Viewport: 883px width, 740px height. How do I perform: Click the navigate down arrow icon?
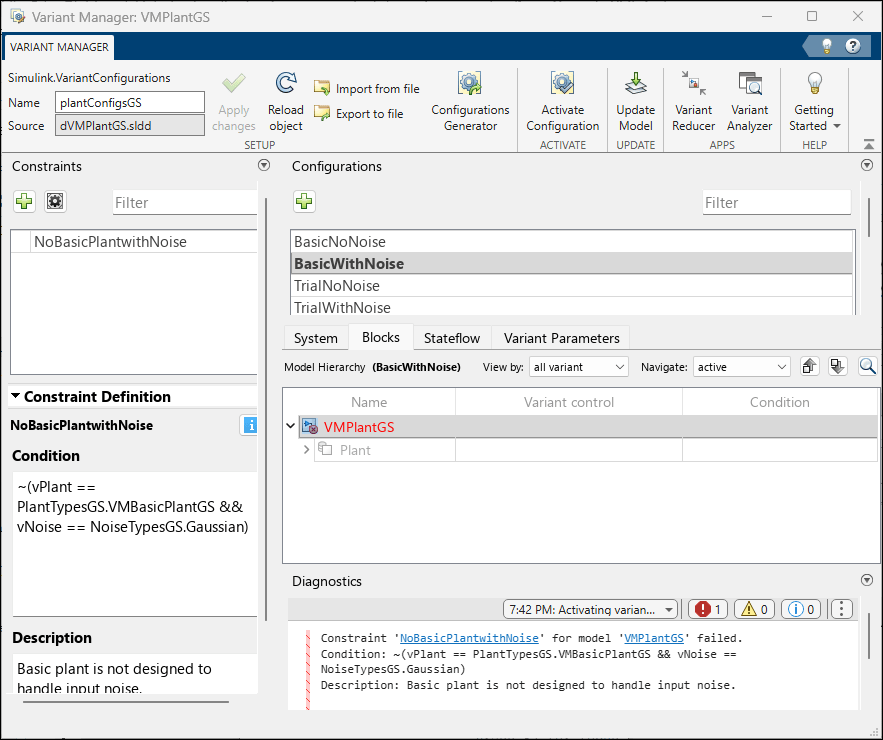point(837,367)
